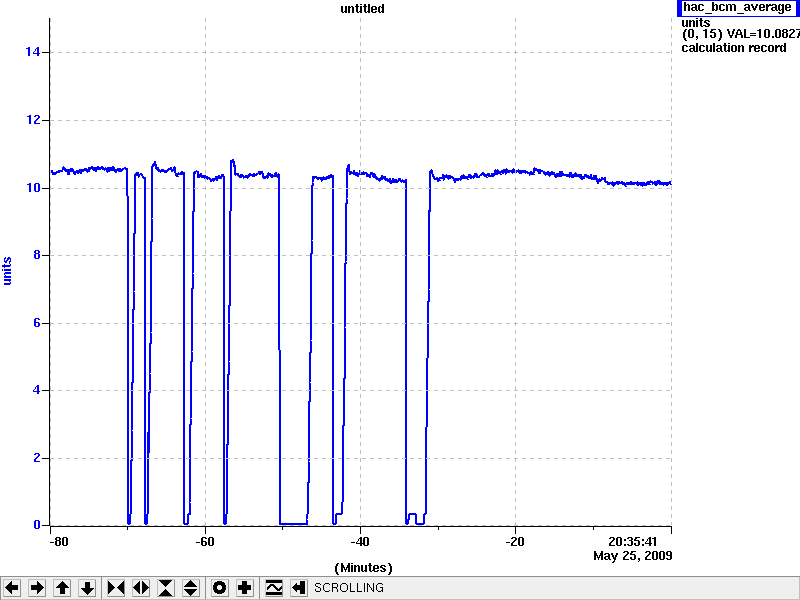Click the 20:35:41 timestamp label
Screen dimensions: 800x600
click(632, 542)
